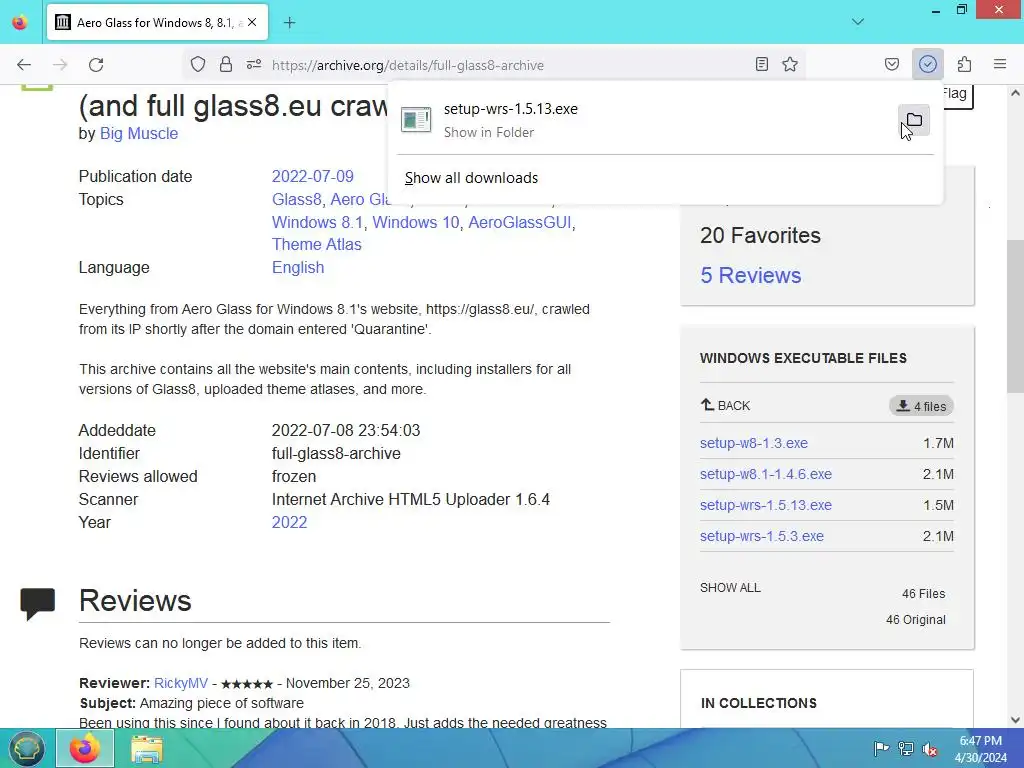
Task: Show setup-wrs-1.5.13.exe in folder icon
Action: coord(914,120)
